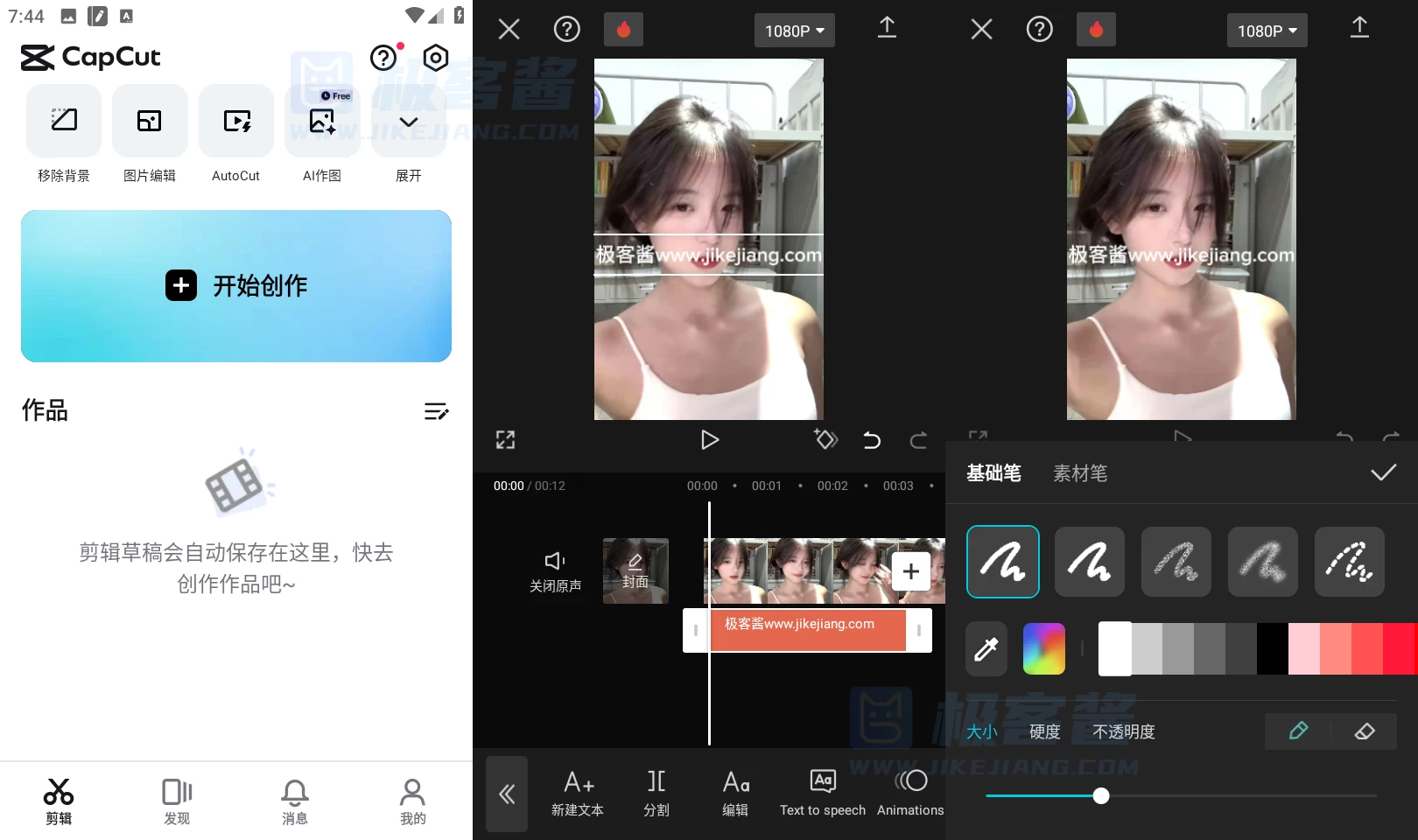Select the dotted brush style
Viewport: 1418px width, 840px height.
1350,562
